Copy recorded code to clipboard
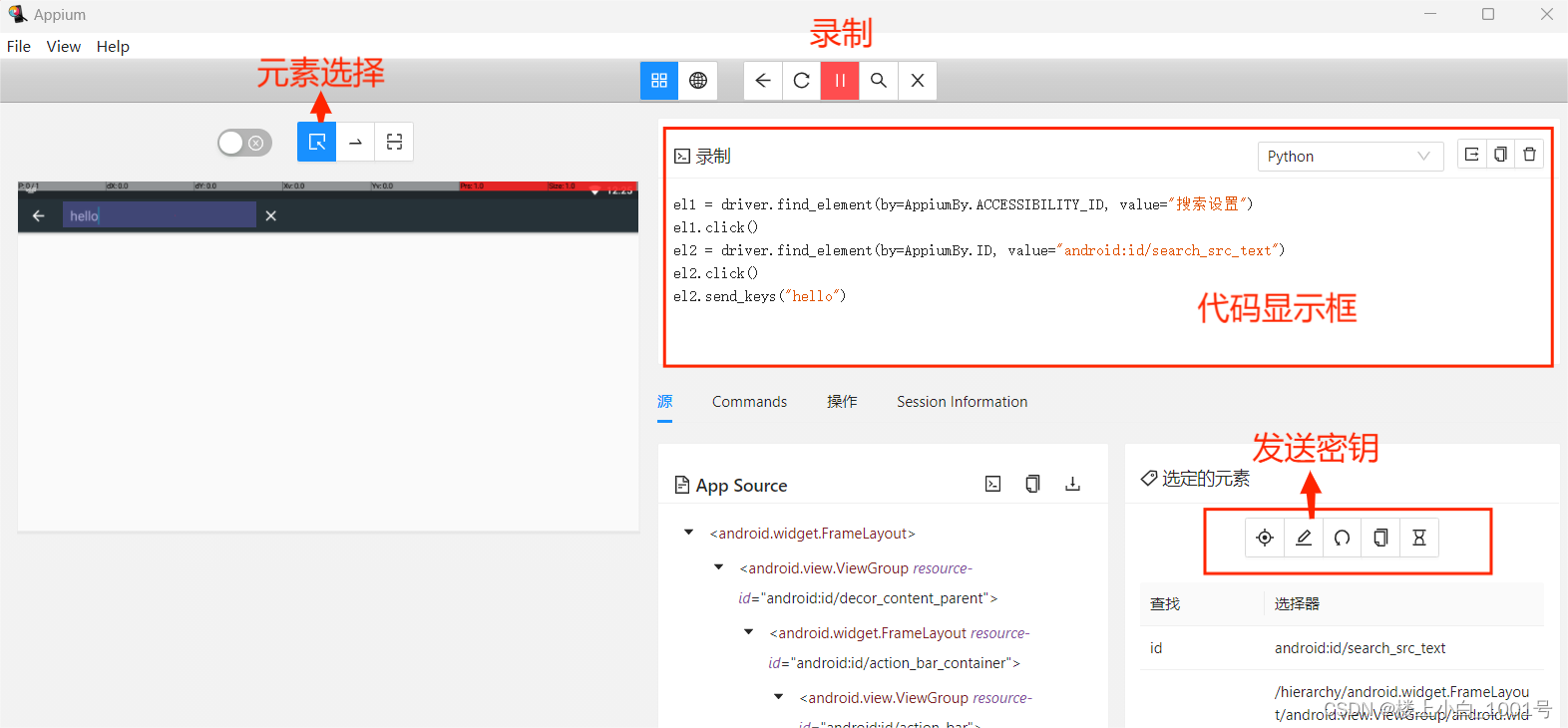The width and height of the screenshot is (1568, 728). (x=1501, y=155)
